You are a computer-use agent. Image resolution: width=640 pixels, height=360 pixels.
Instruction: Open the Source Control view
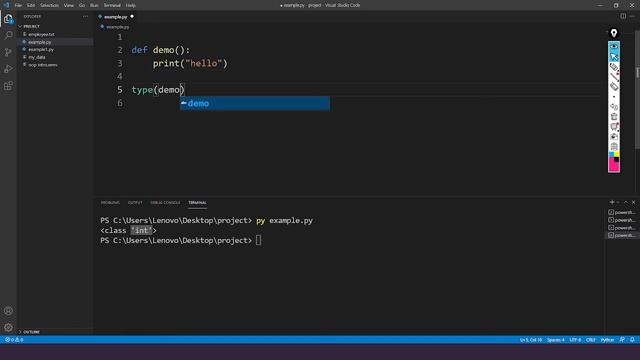point(8,52)
